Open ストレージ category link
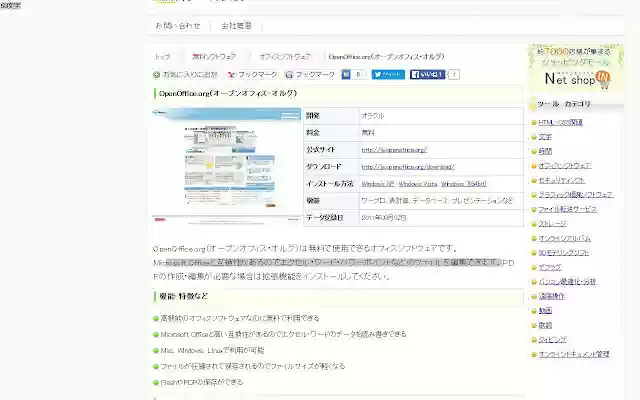Screen dimensions: 640x400 click(x=552, y=224)
